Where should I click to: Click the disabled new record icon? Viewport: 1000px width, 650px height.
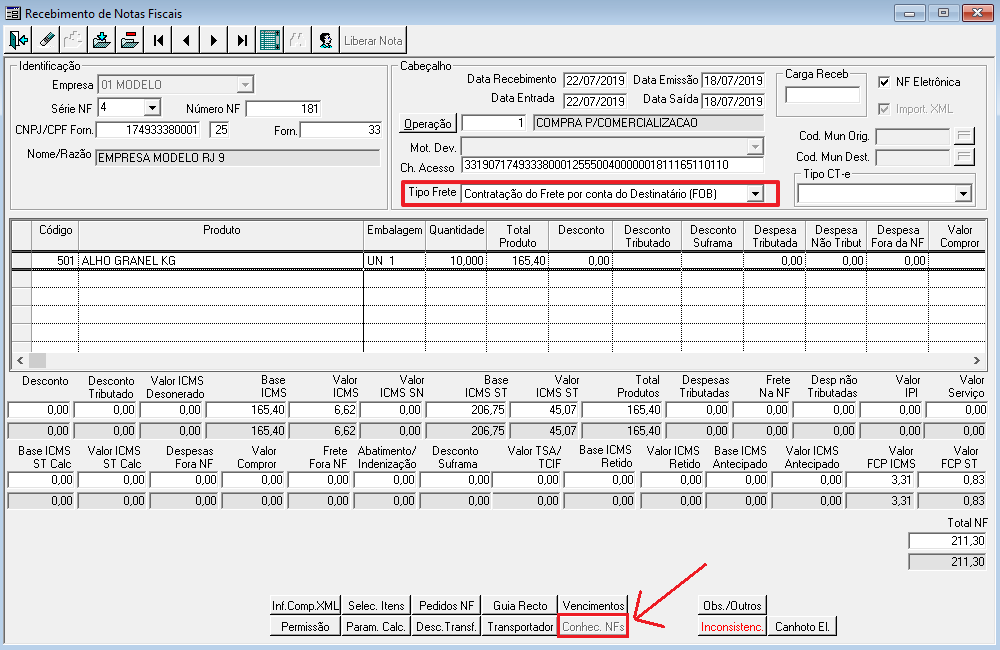(x=73, y=40)
